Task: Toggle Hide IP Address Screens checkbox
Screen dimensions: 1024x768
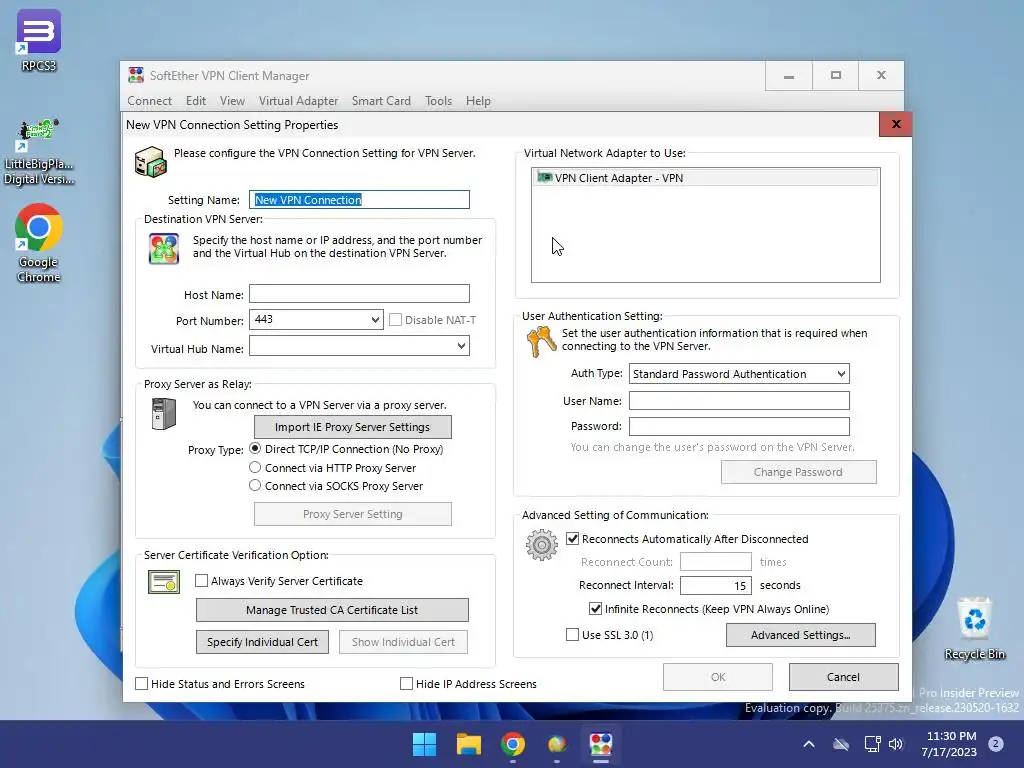Action: 406,683
